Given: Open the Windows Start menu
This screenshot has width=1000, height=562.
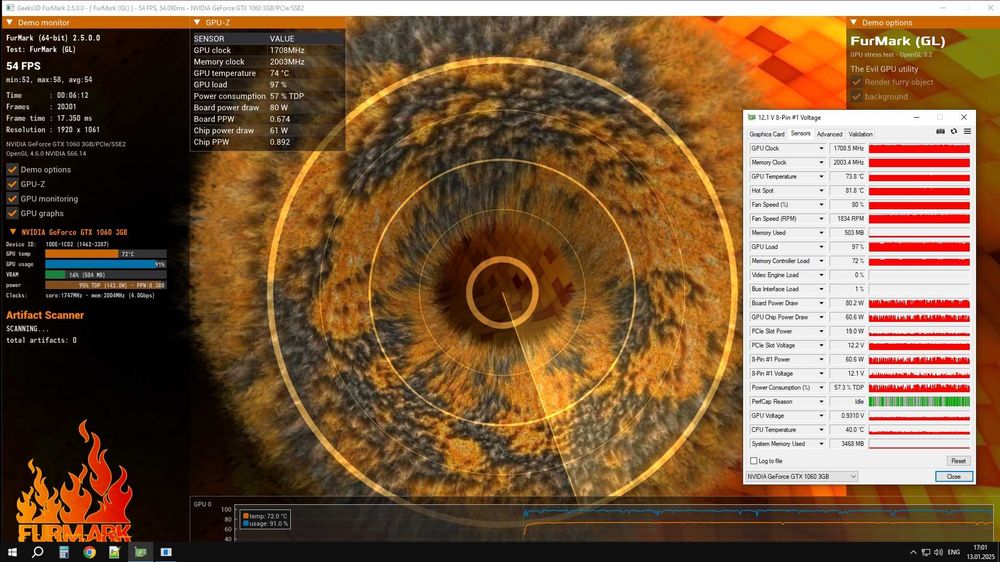Looking at the screenshot, I should [11, 552].
